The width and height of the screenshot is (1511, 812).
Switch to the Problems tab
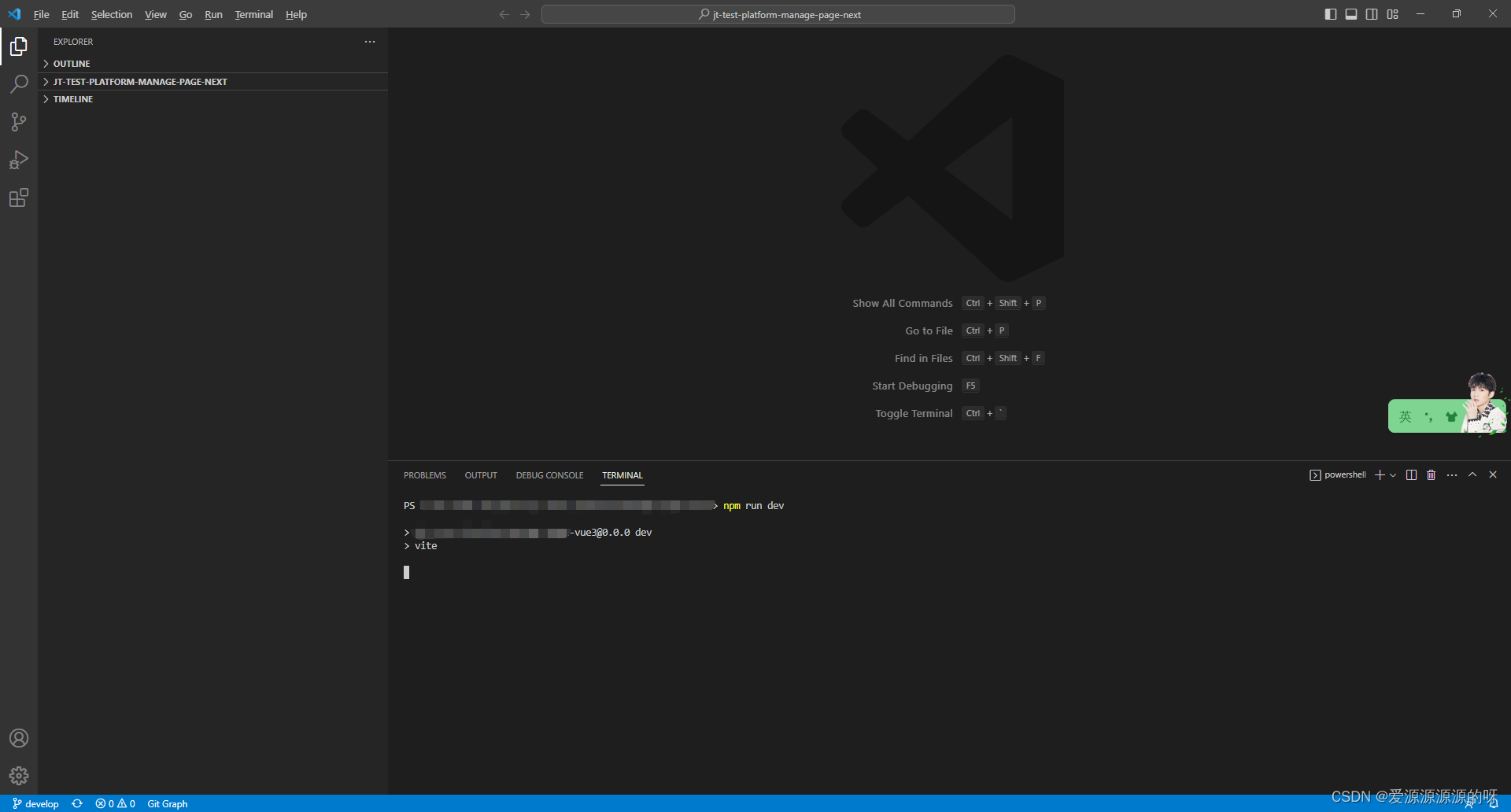click(x=425, y=475)
